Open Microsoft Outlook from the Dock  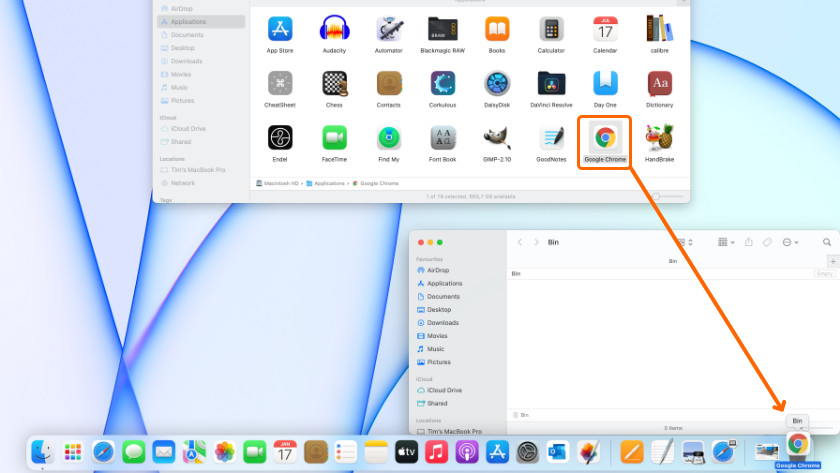558,452
